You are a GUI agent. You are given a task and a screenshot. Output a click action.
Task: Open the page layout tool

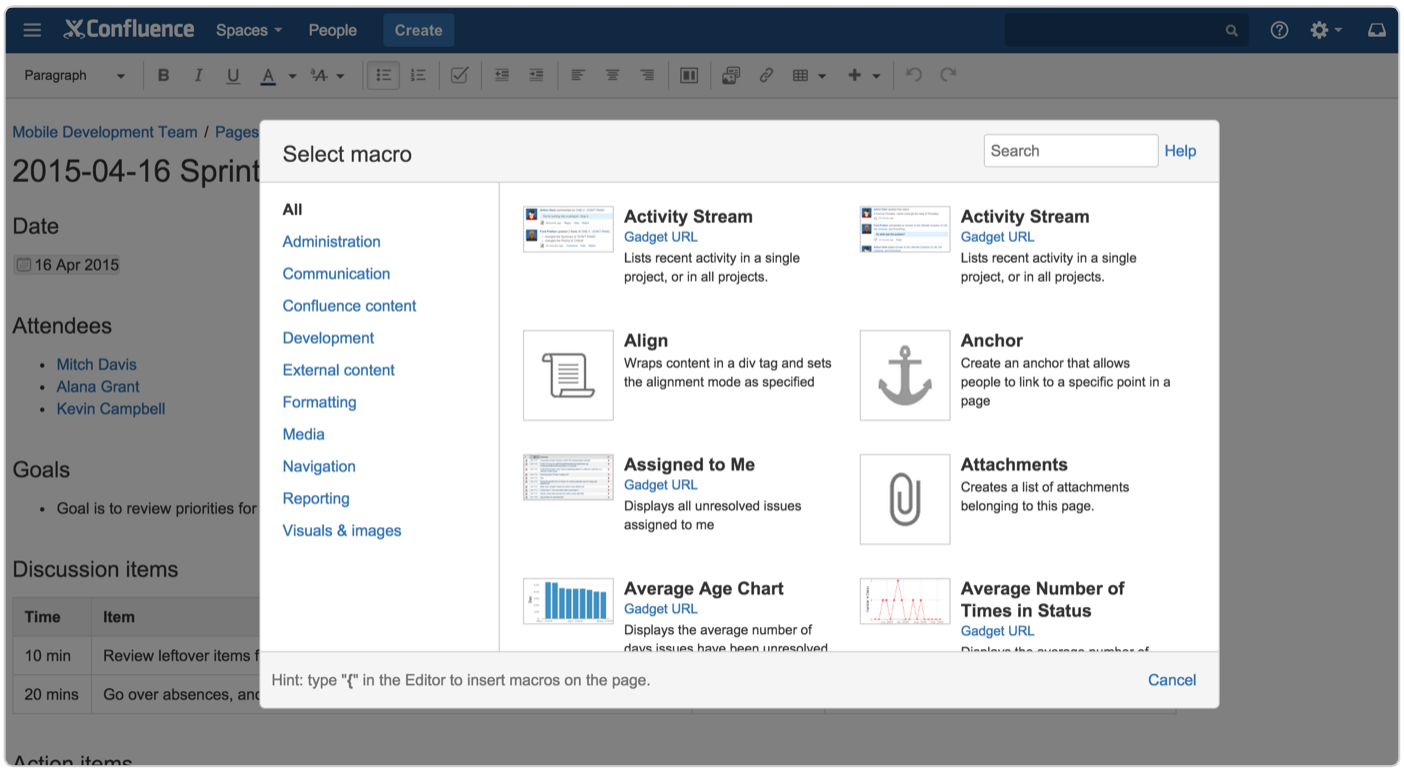pos(689,75)
